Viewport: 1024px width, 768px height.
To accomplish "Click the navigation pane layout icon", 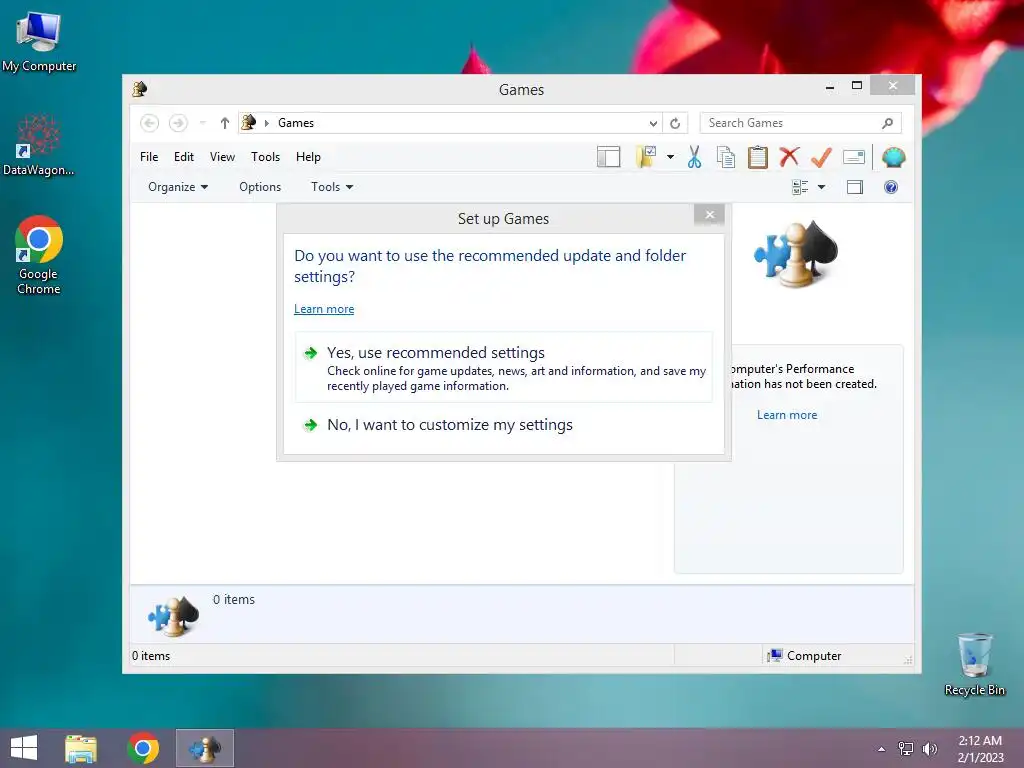I will (608, 157).
